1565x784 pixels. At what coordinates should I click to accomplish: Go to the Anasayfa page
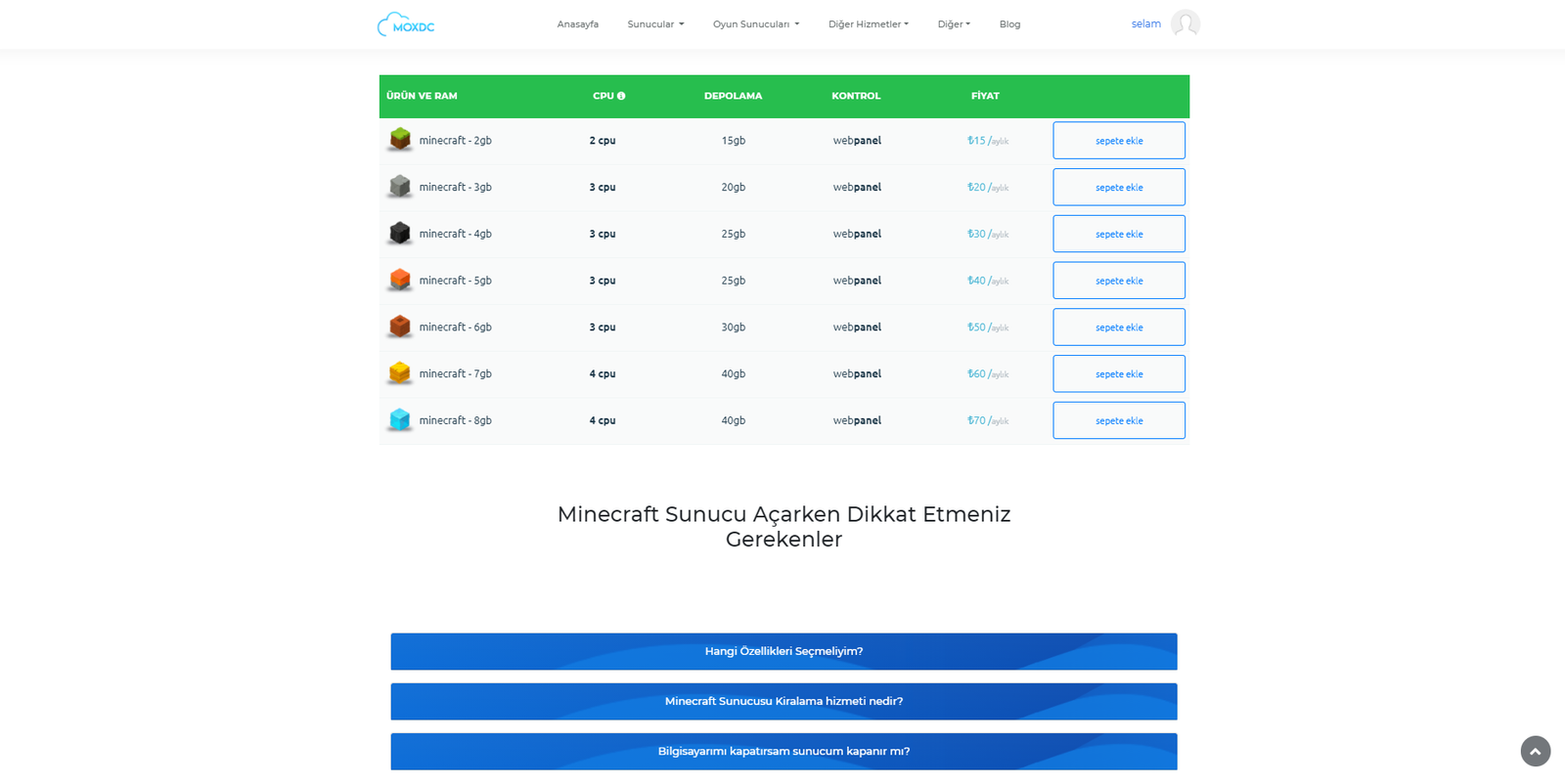pyautogui.click(x=577, y=24)
